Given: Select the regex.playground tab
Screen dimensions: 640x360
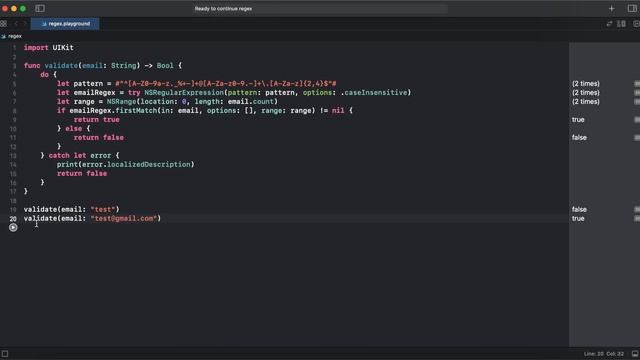Looking at the screenshot, I should 65,24.
